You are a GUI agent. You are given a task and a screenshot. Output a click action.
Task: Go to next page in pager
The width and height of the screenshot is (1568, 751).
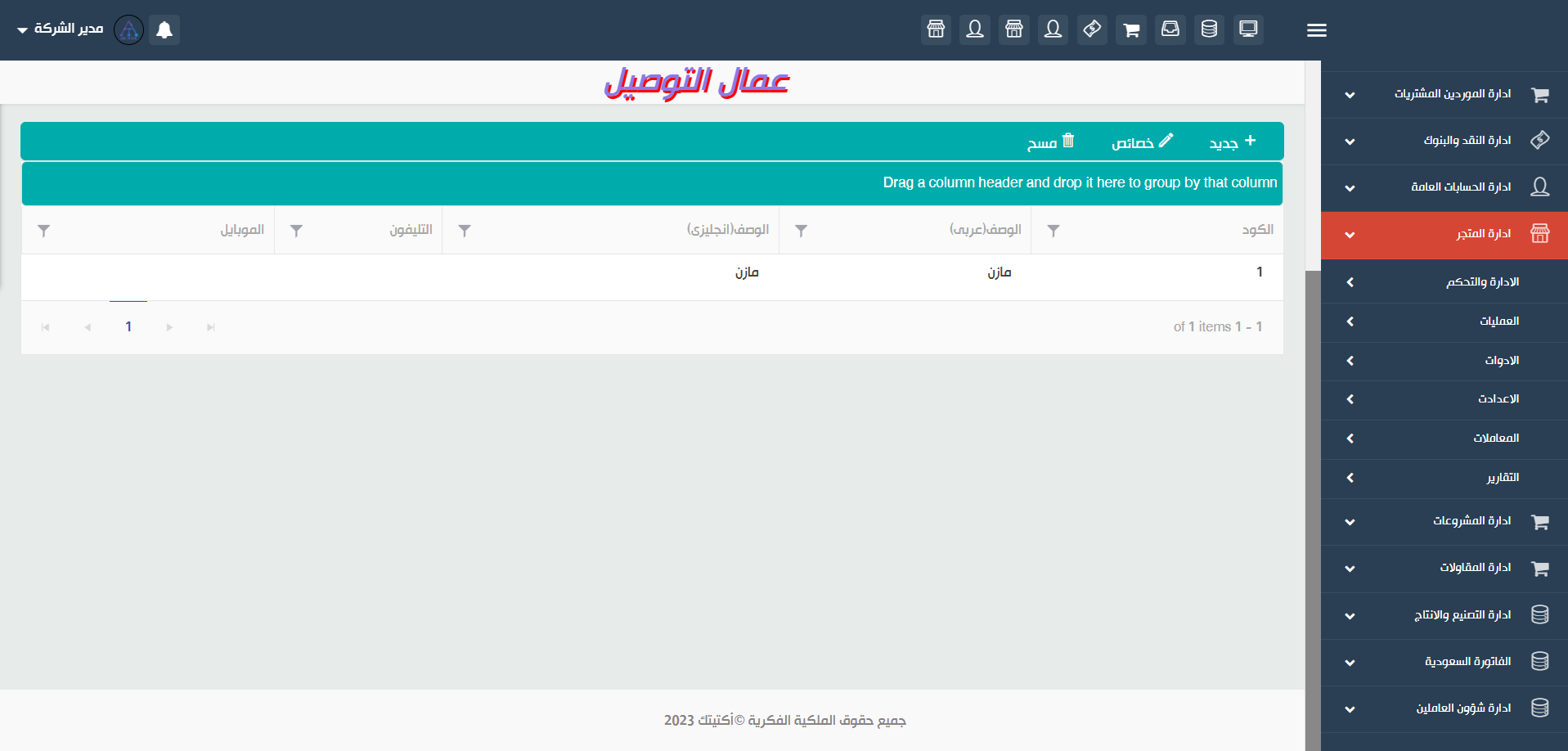169,327
